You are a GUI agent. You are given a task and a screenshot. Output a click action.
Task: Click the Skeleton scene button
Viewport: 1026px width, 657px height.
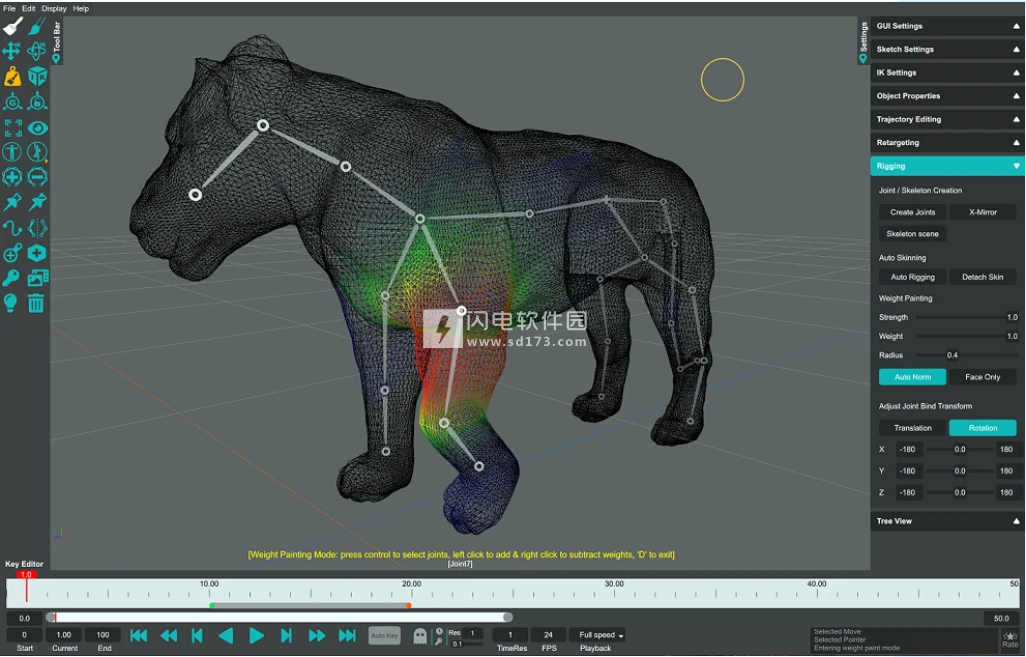(912, 234)
